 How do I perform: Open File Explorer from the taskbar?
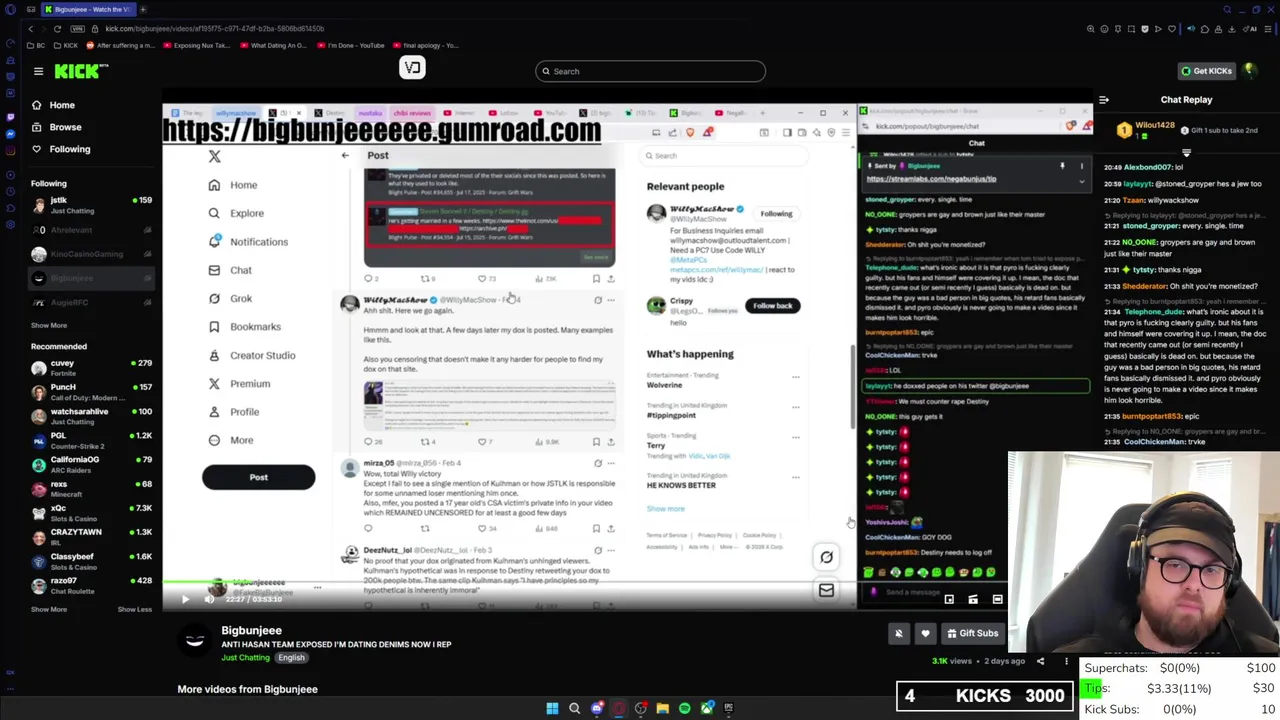coord(662,708)
